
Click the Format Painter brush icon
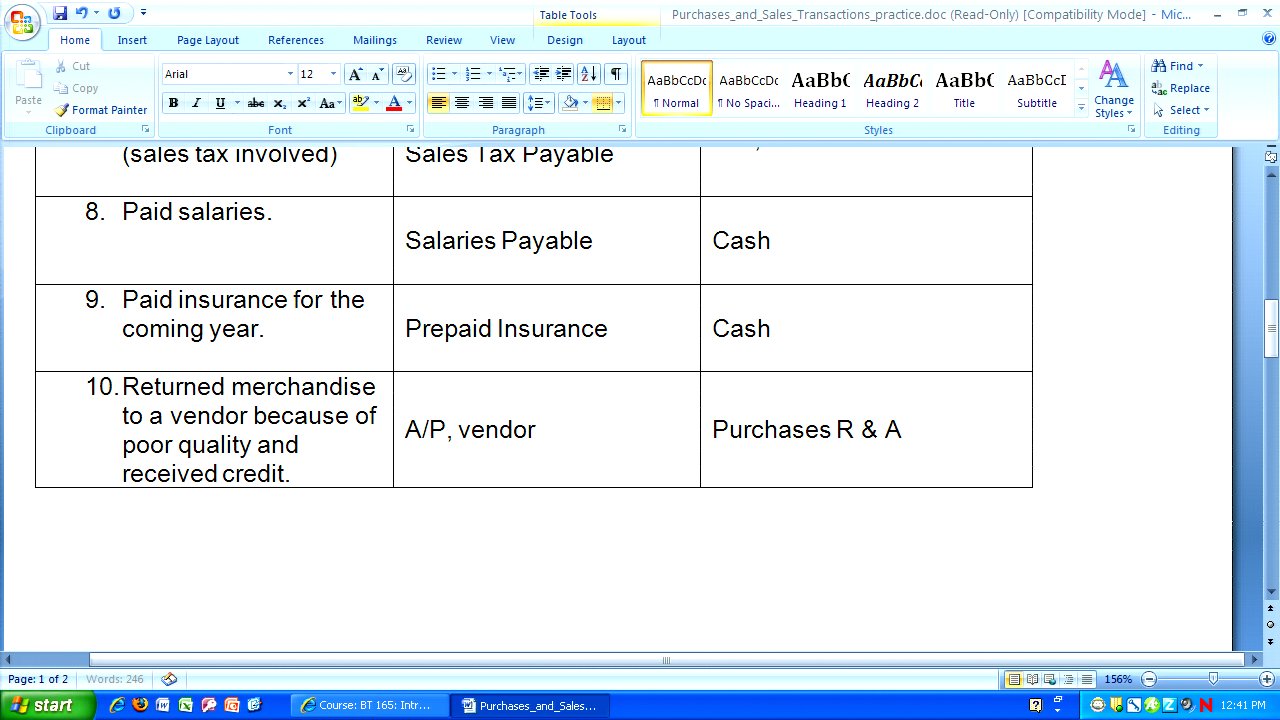62,110
